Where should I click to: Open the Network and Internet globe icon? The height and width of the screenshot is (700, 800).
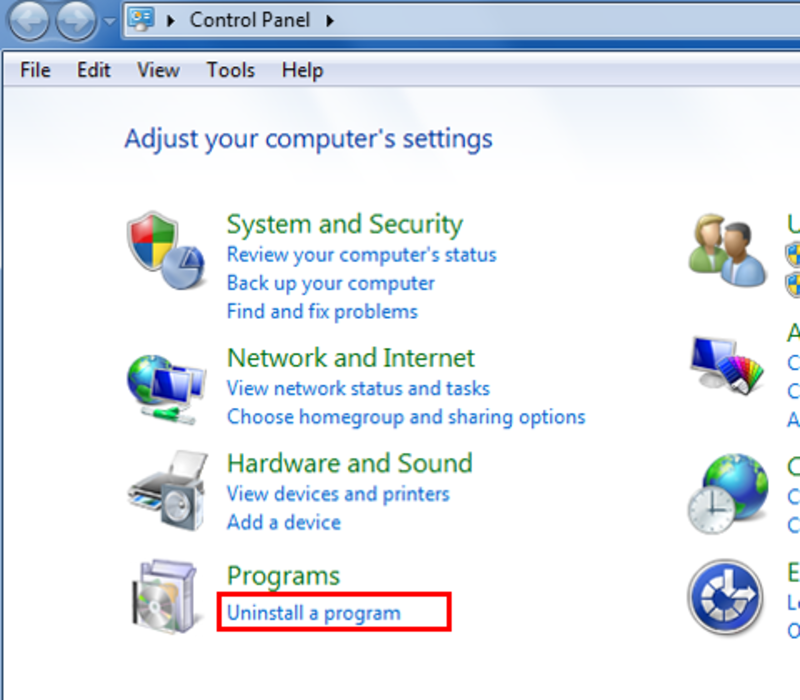pyautogui.click(x=166, y=389)
